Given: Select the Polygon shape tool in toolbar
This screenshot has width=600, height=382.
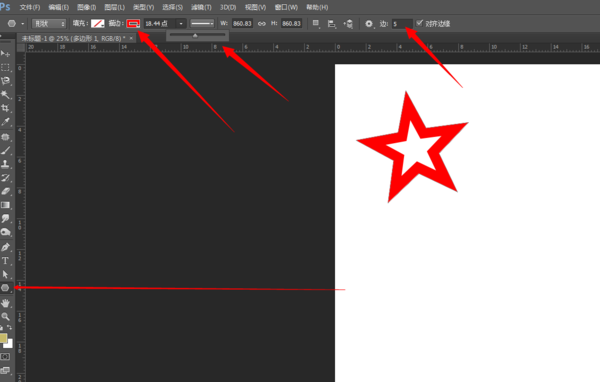Looking at the screenshot, I should [x=5, y=288].
